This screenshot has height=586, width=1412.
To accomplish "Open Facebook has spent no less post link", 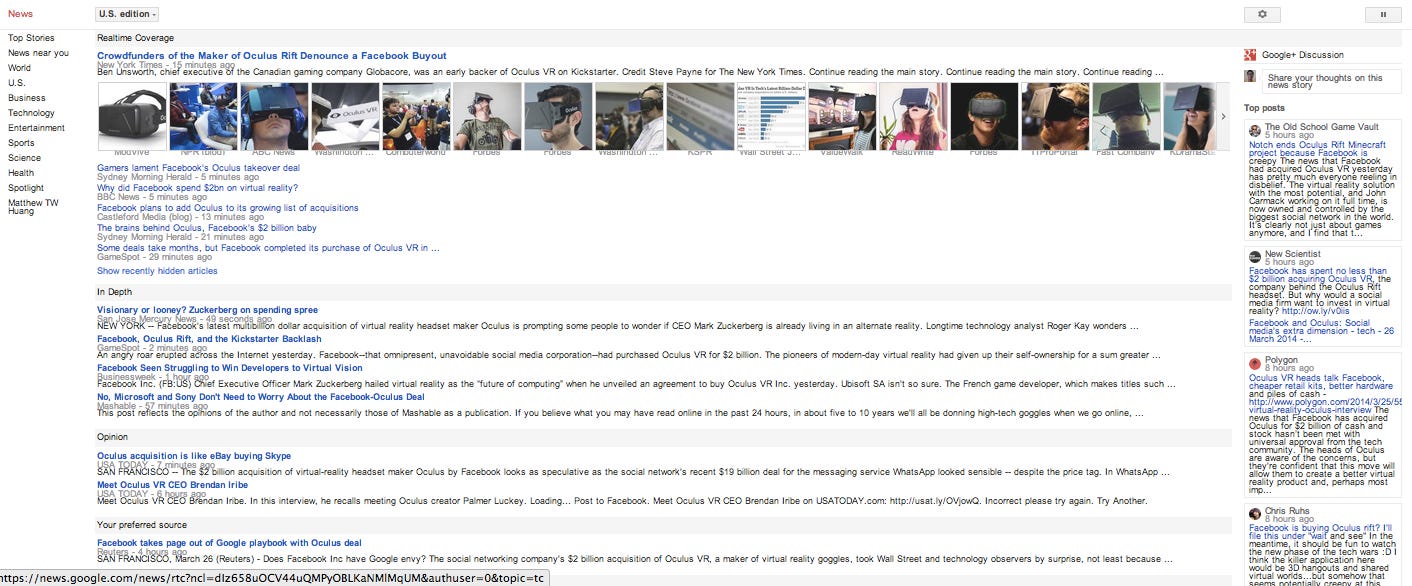I will (x=1318, y=275).
